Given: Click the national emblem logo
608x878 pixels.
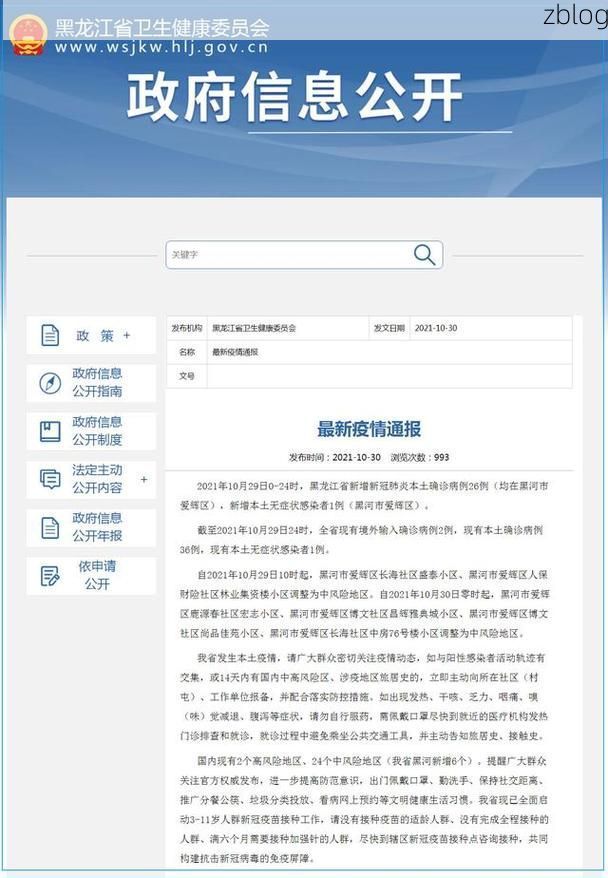Looking at the screenshot, I should 28,35.
